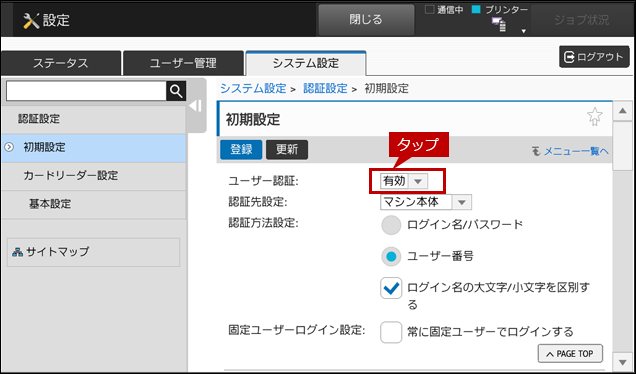Click the 登録 button
Image resolution: width=636 pixels, height=374 pixels.
[241, 150]
